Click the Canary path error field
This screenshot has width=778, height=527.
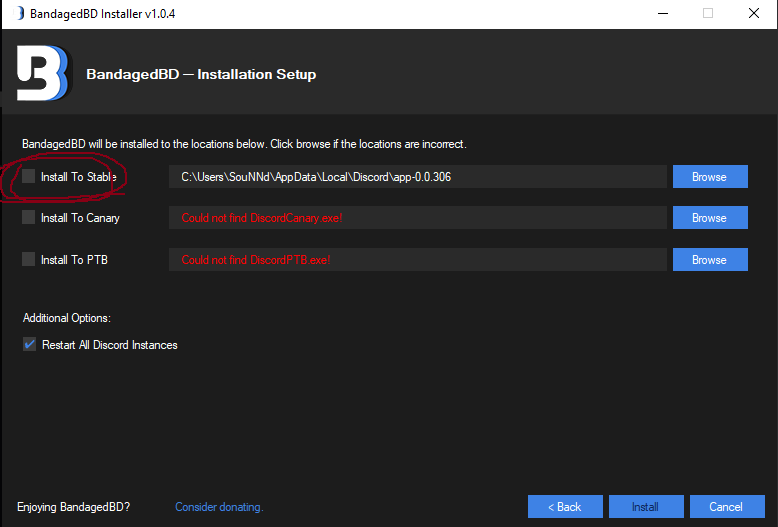[x=417, y=217]
